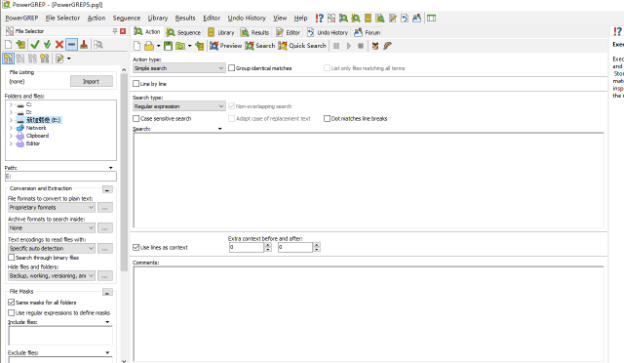Click the new action blank page icon
The image size is (624, 363).
coord(137,46)
